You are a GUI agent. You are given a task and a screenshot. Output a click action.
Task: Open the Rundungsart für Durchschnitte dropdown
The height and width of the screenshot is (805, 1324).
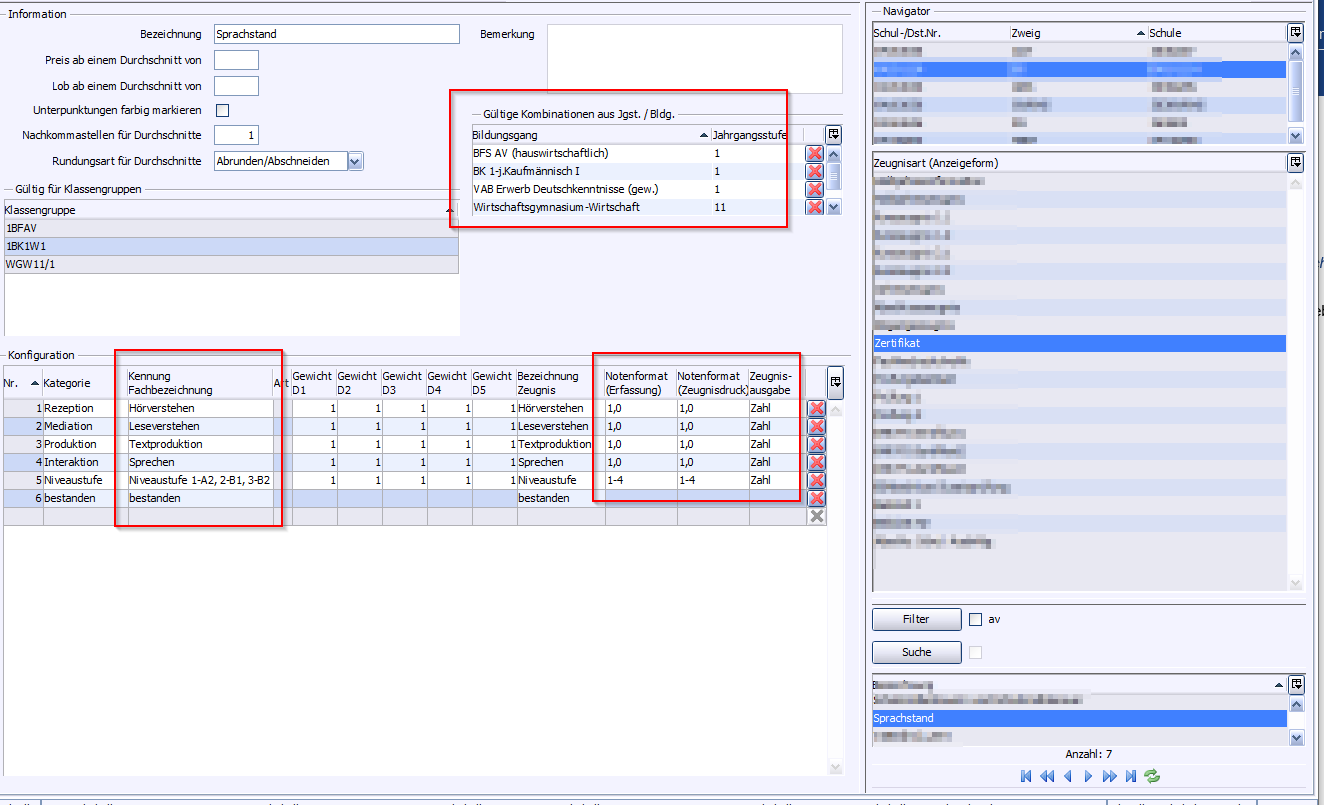pos(355,161)
